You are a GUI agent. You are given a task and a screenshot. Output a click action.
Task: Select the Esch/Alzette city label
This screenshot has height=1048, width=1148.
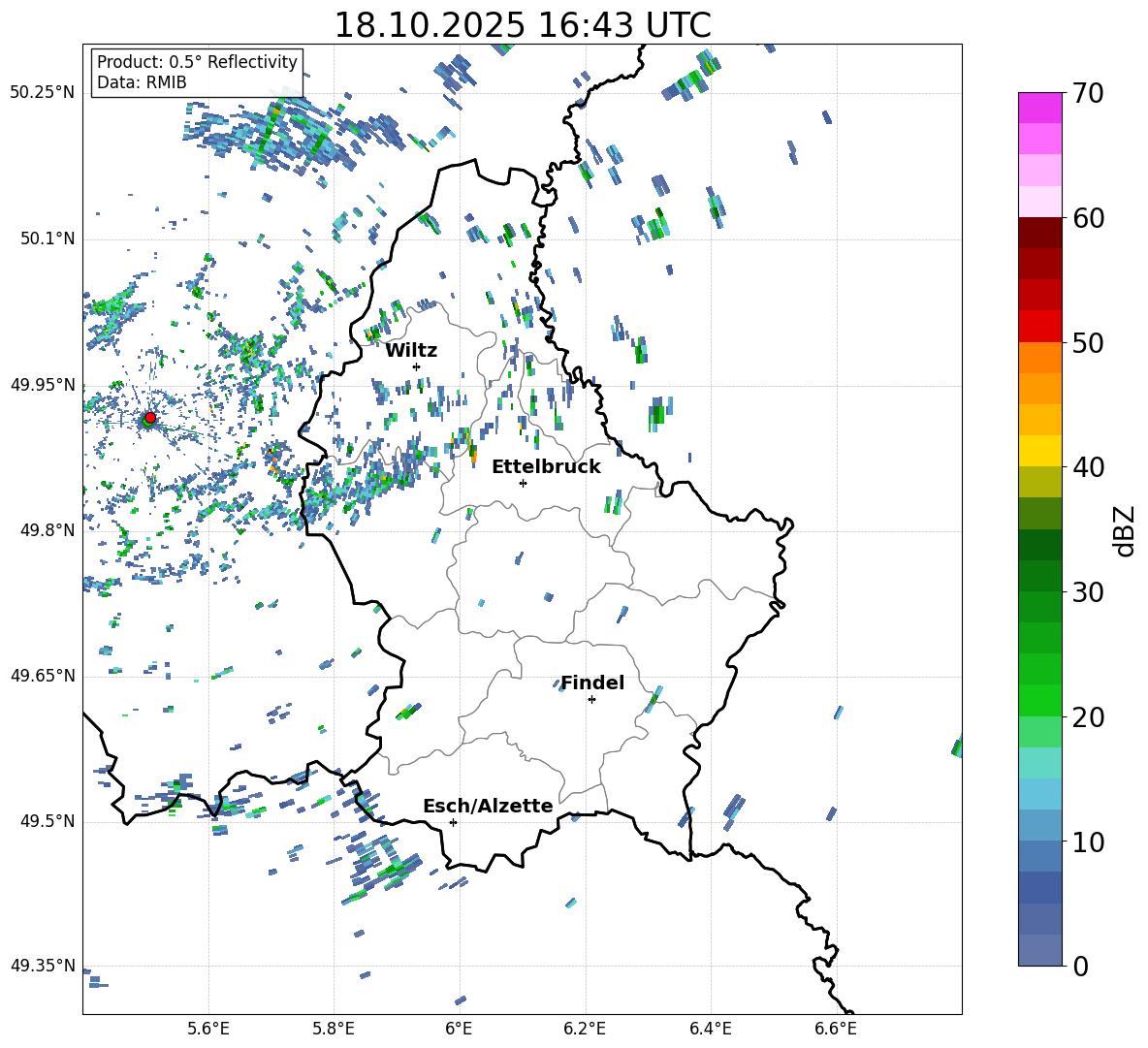pyautogui.click(x=488, y=807)
